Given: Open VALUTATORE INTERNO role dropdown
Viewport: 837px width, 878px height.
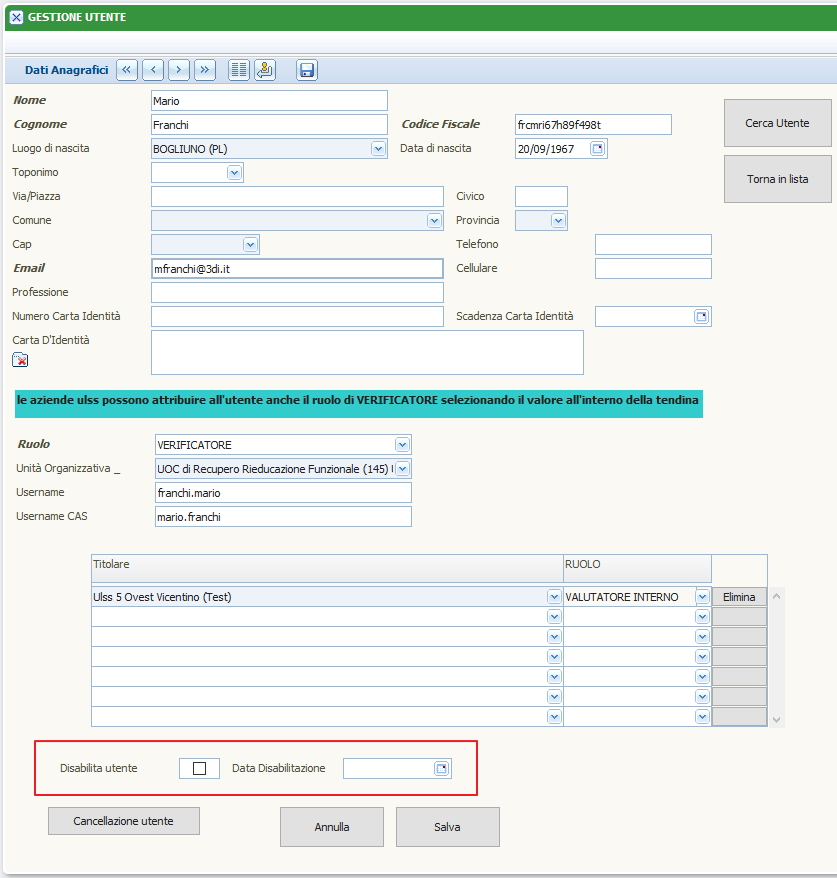Looking at the screenshot, I should 702,597.
